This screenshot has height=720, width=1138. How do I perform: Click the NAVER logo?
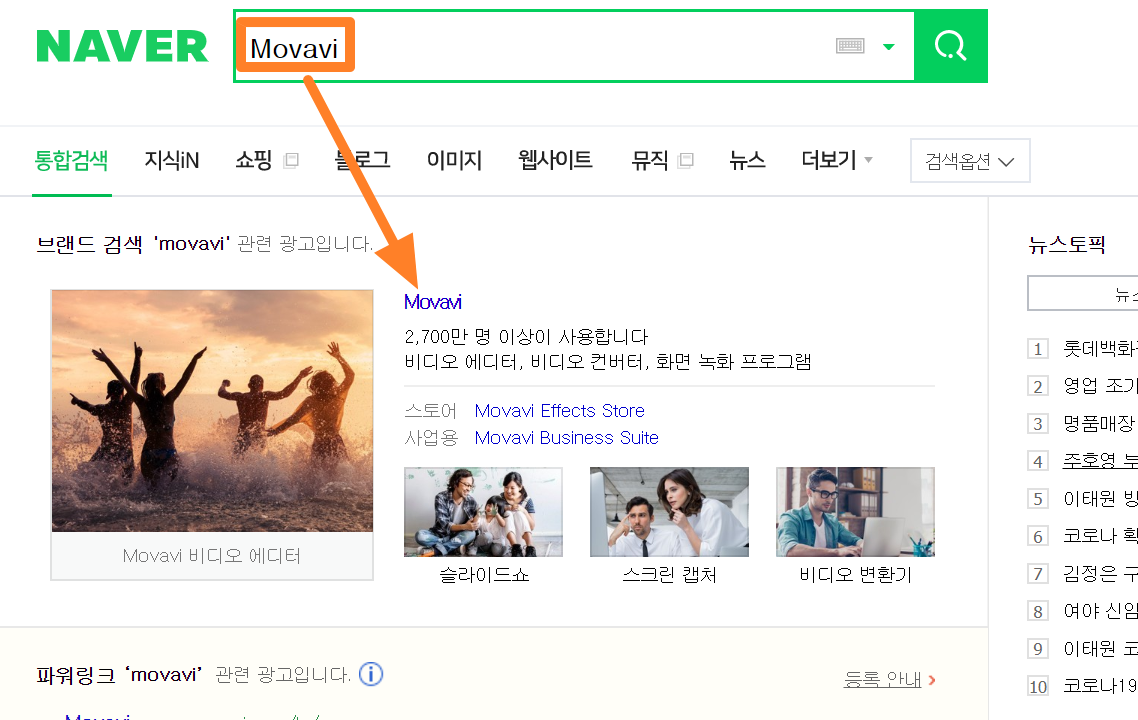pos(122,46)
